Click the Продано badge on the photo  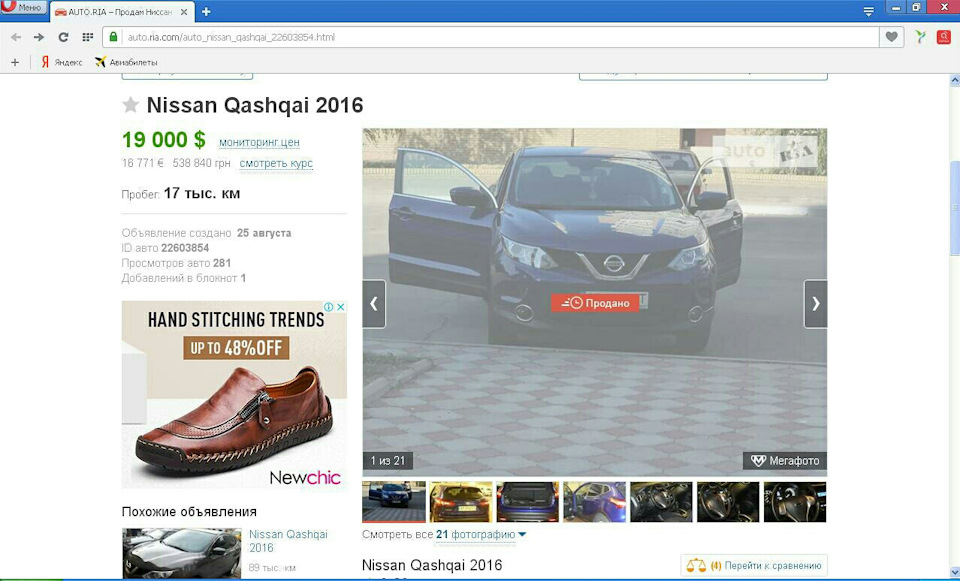[x=595, y=303]
